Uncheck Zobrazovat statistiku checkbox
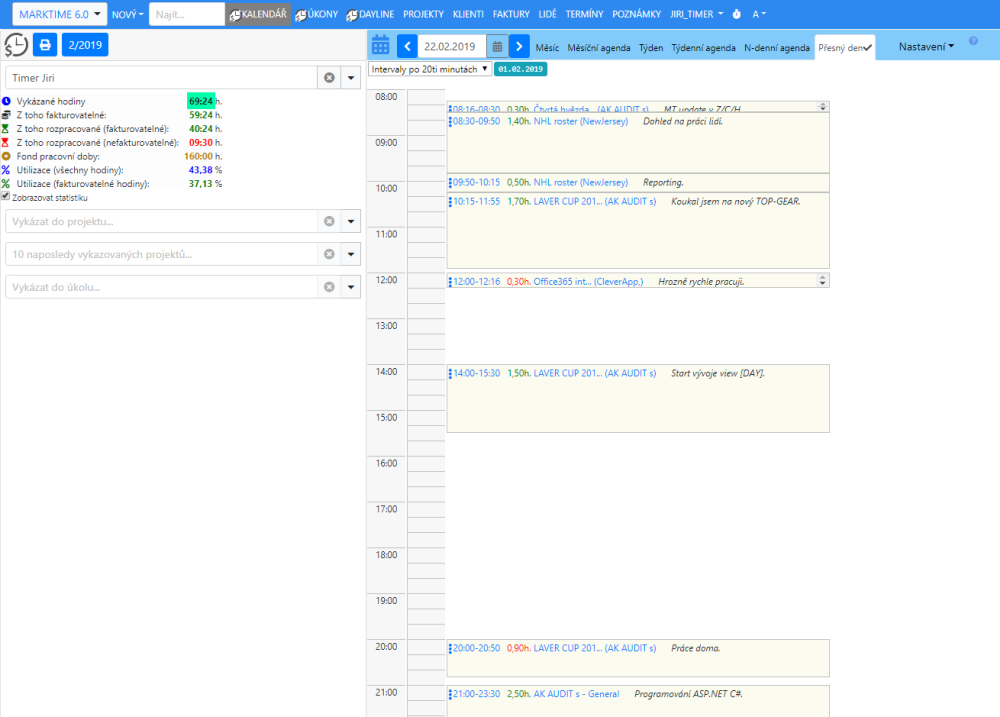 coord(6,197)
